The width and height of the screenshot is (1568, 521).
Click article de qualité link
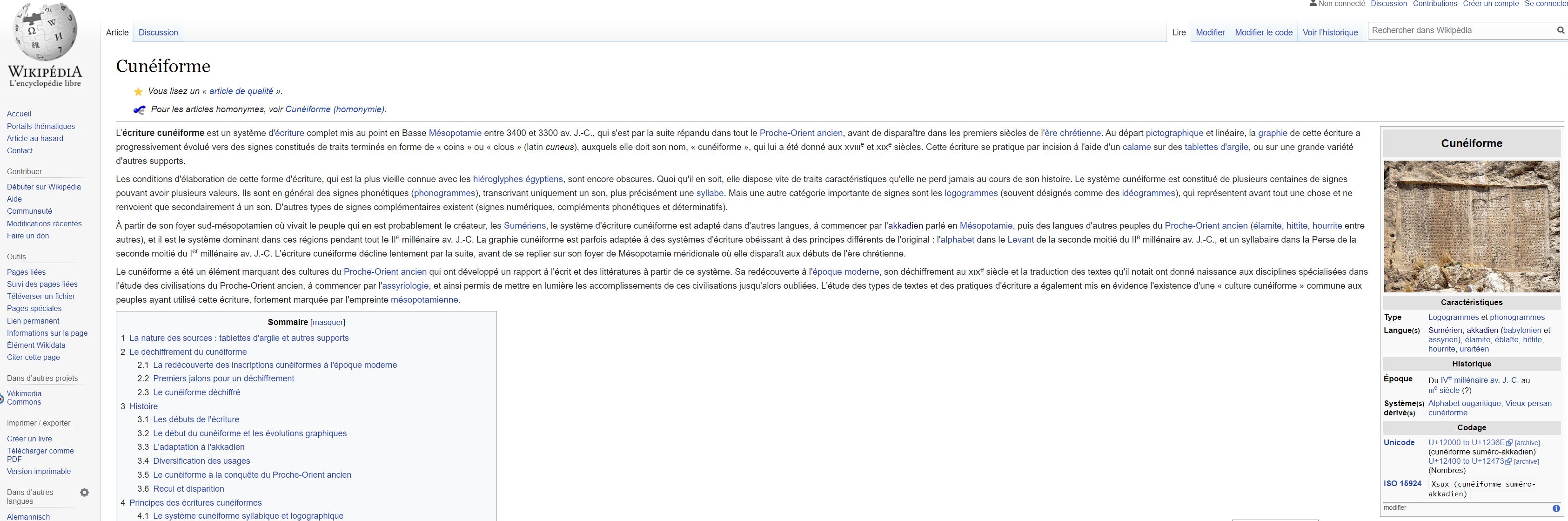[x=241, y=91]
